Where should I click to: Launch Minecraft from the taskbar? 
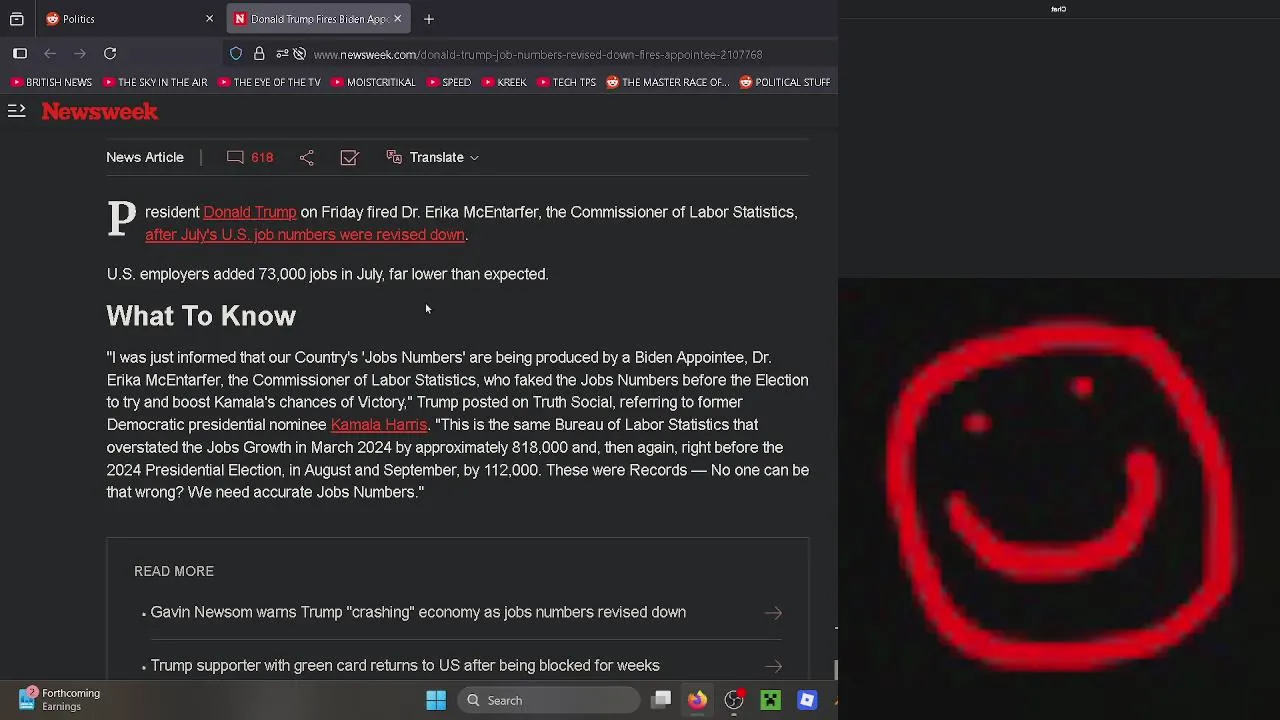coord(770,700)
